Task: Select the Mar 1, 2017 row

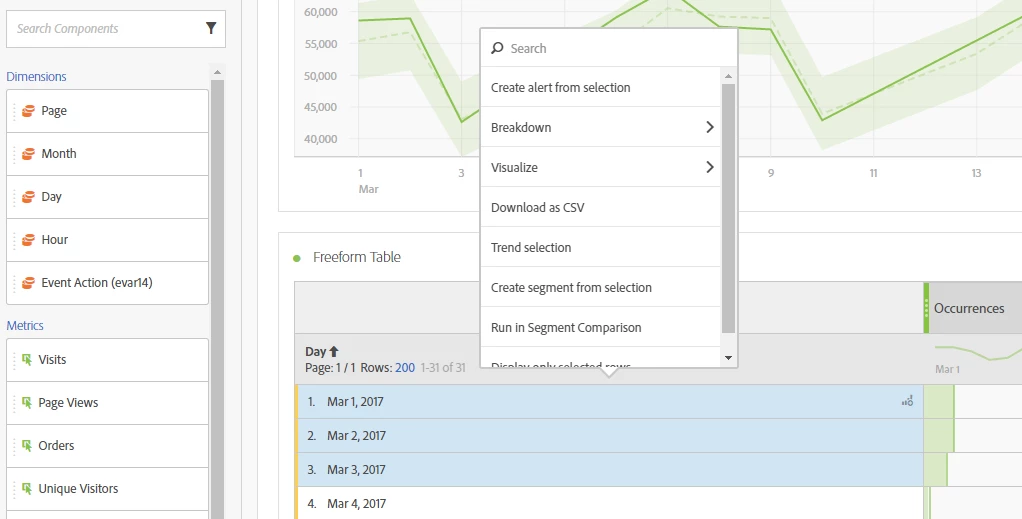Action: tap(609, 402)
